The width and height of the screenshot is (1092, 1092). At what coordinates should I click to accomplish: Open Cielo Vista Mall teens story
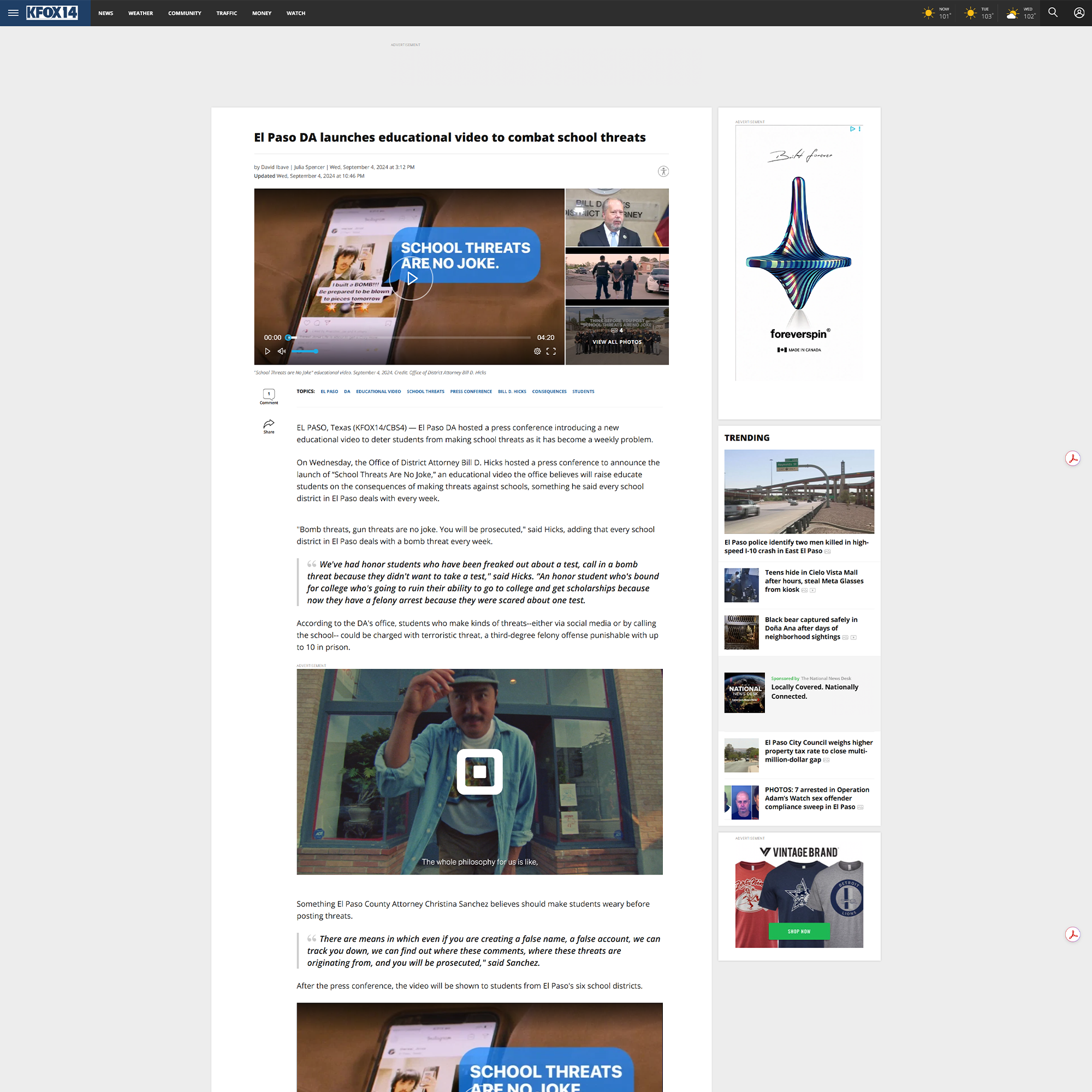click(x=814, y=581)
